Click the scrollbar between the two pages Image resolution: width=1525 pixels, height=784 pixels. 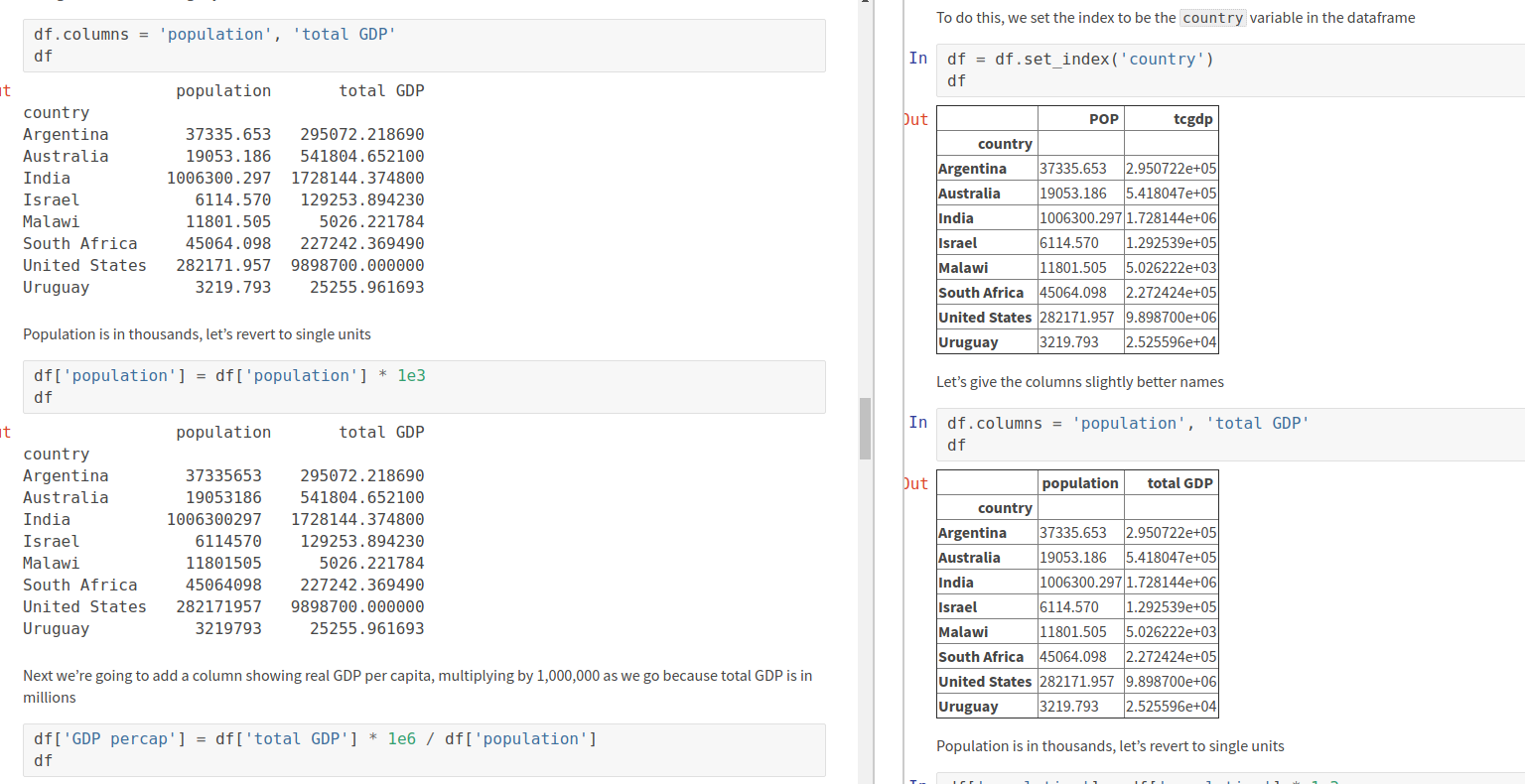click(860, 427)
